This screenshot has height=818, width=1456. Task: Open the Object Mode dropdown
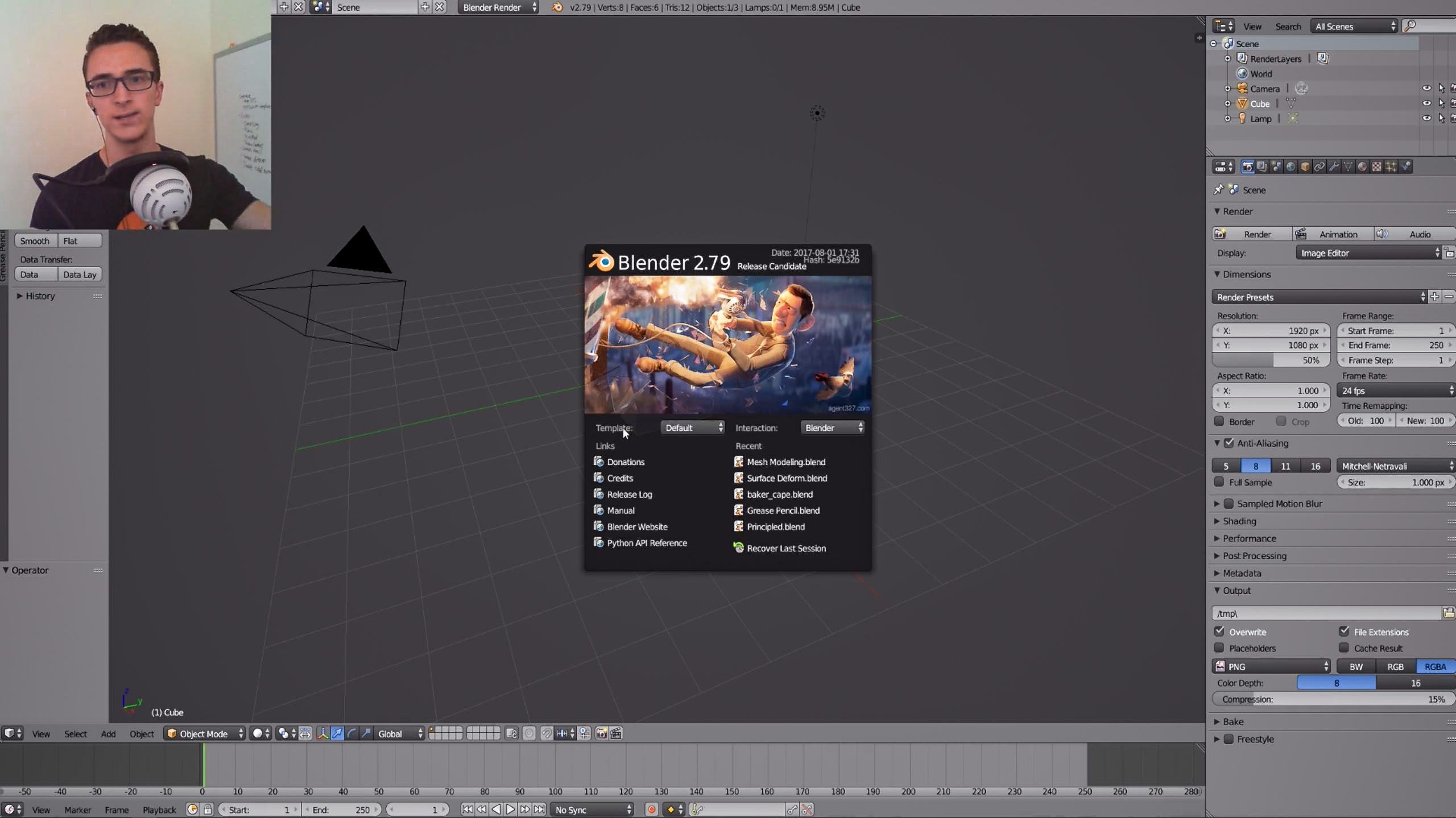205,733
